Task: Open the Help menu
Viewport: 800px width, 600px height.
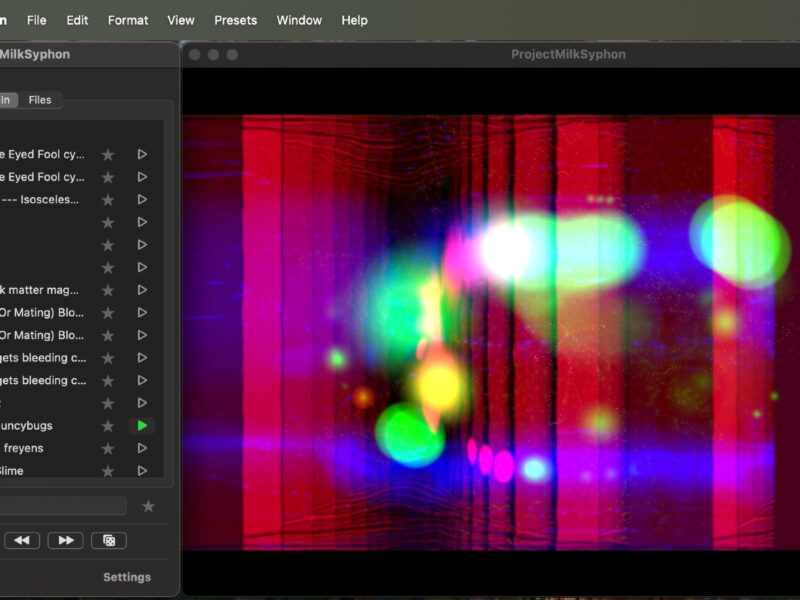Action: click(x=354, y=20)
